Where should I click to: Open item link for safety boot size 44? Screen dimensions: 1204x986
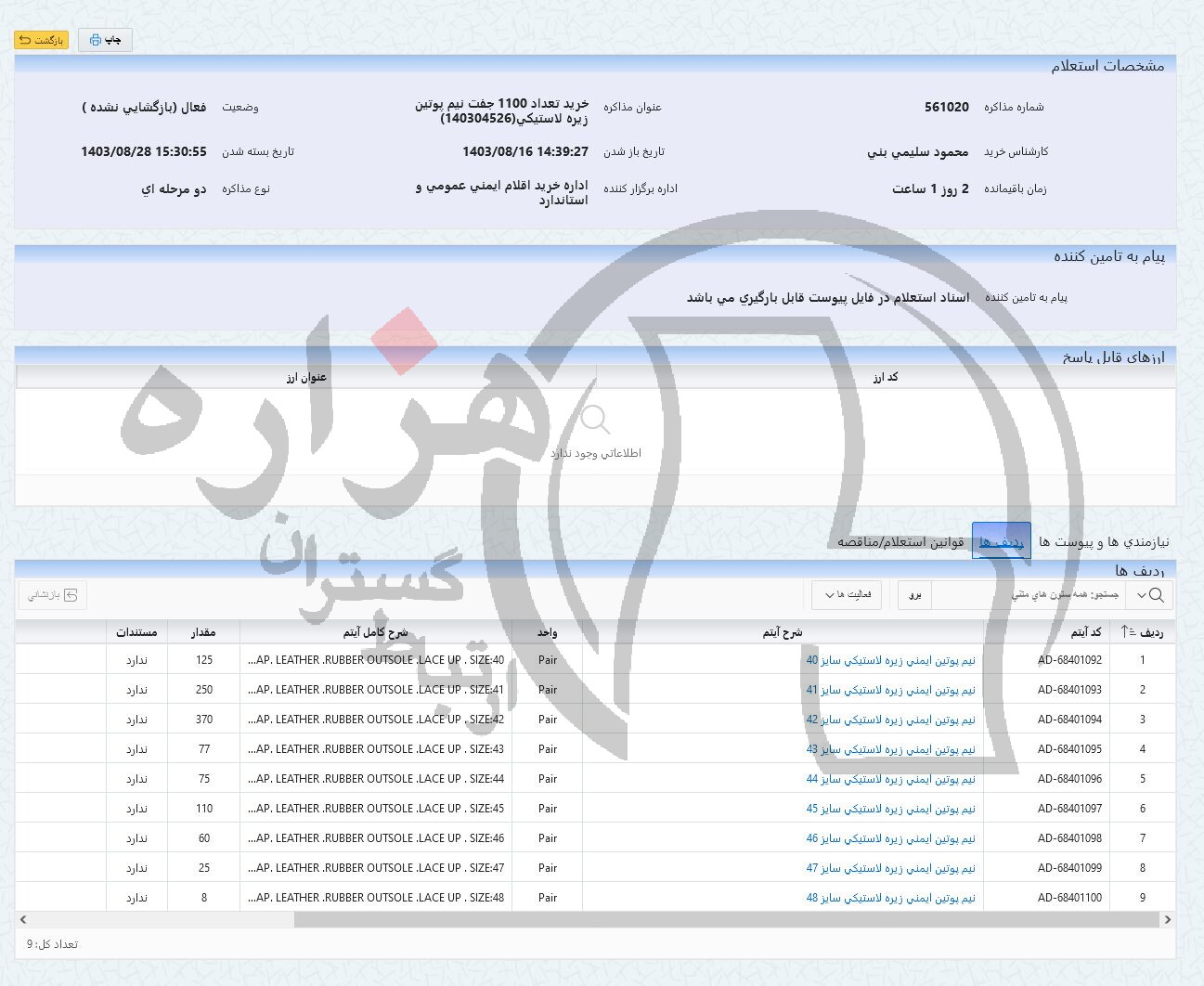(889, 779)
